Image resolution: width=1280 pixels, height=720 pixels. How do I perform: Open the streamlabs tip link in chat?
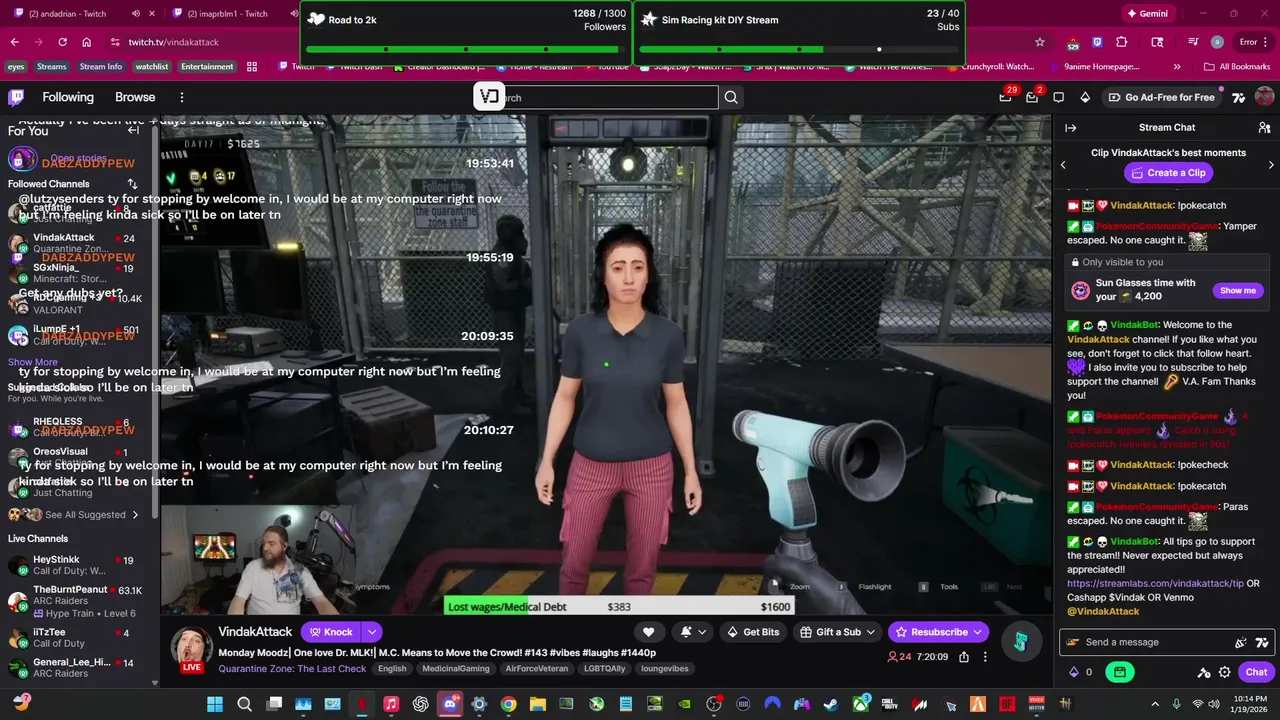(1155, 583)
